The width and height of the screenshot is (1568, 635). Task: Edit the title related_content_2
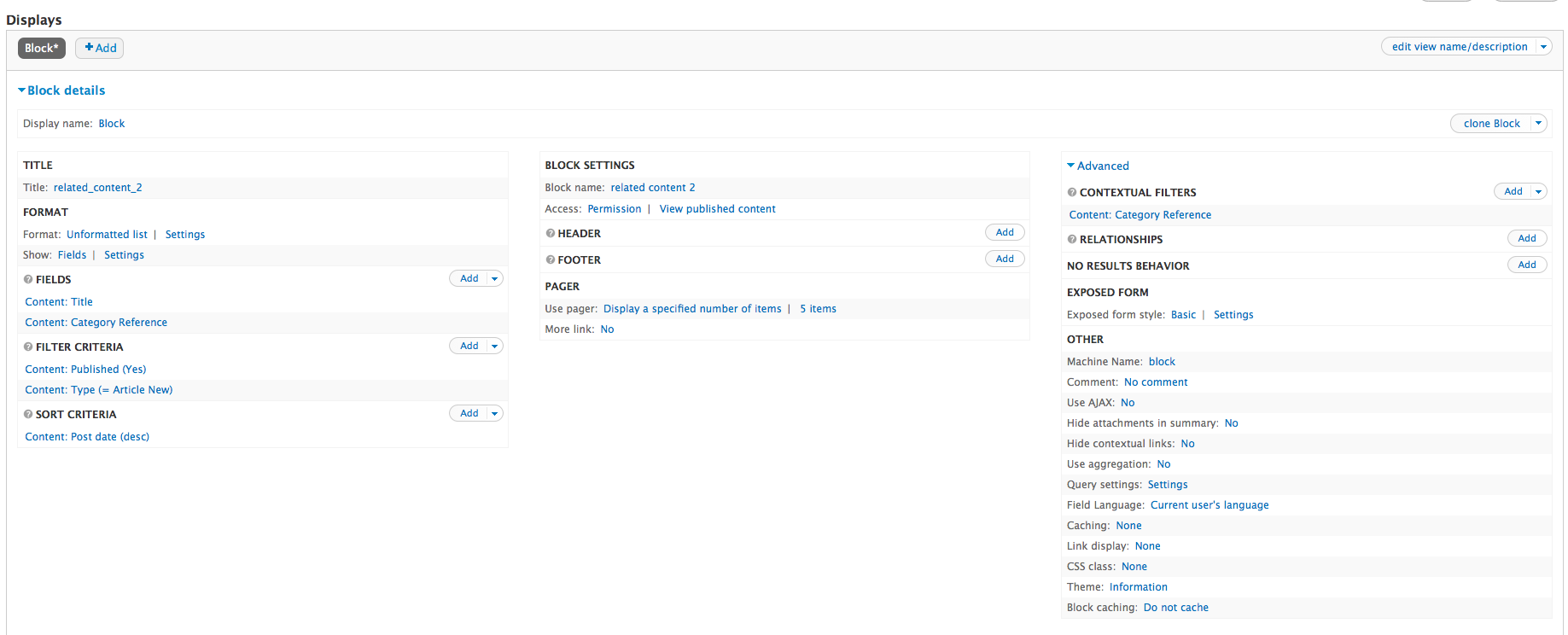(x=97, y=188)
